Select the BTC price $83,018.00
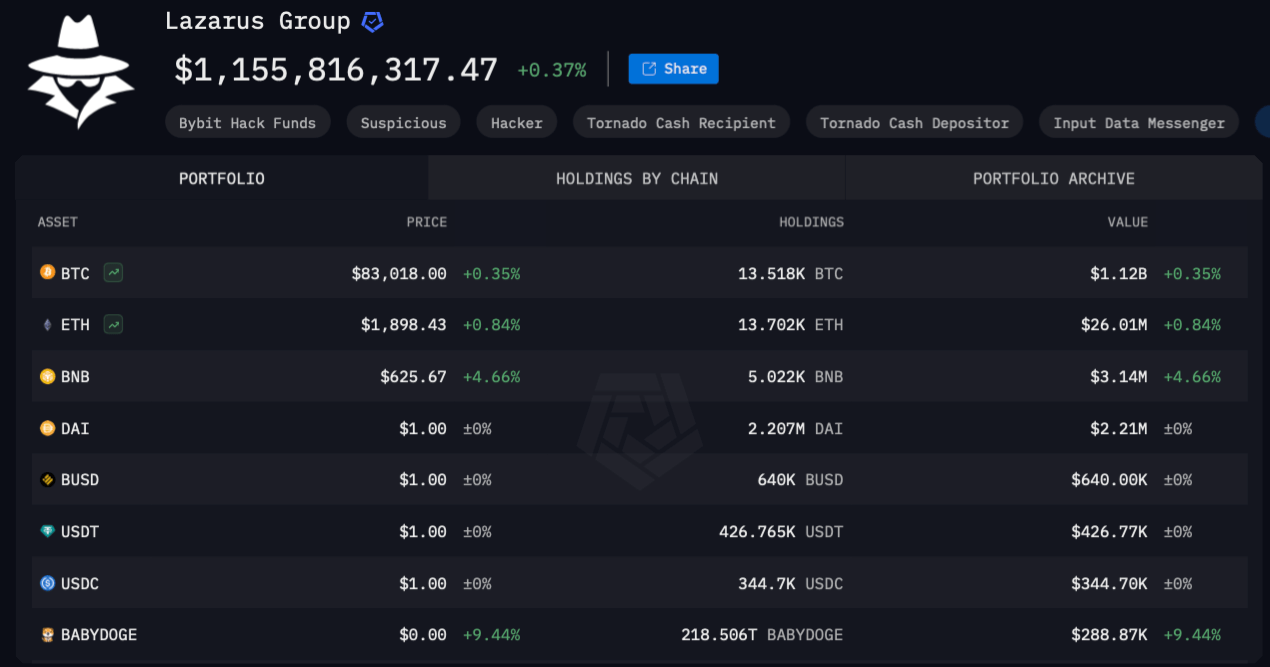The width and height of the screenshot is (1270, 667). [x=399, y=273]
